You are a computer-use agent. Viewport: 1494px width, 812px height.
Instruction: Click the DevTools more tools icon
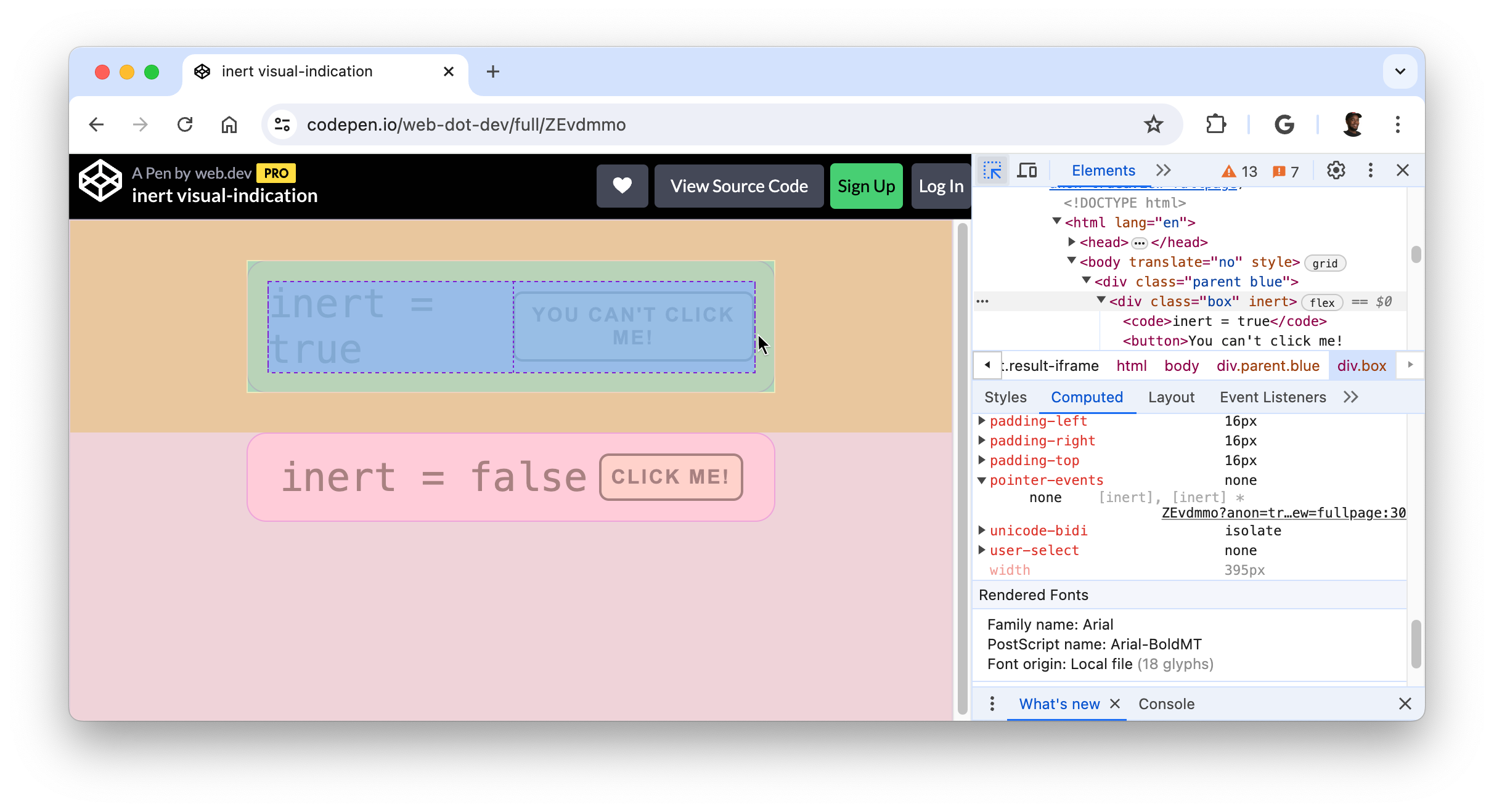click(x=1370, y=170)
